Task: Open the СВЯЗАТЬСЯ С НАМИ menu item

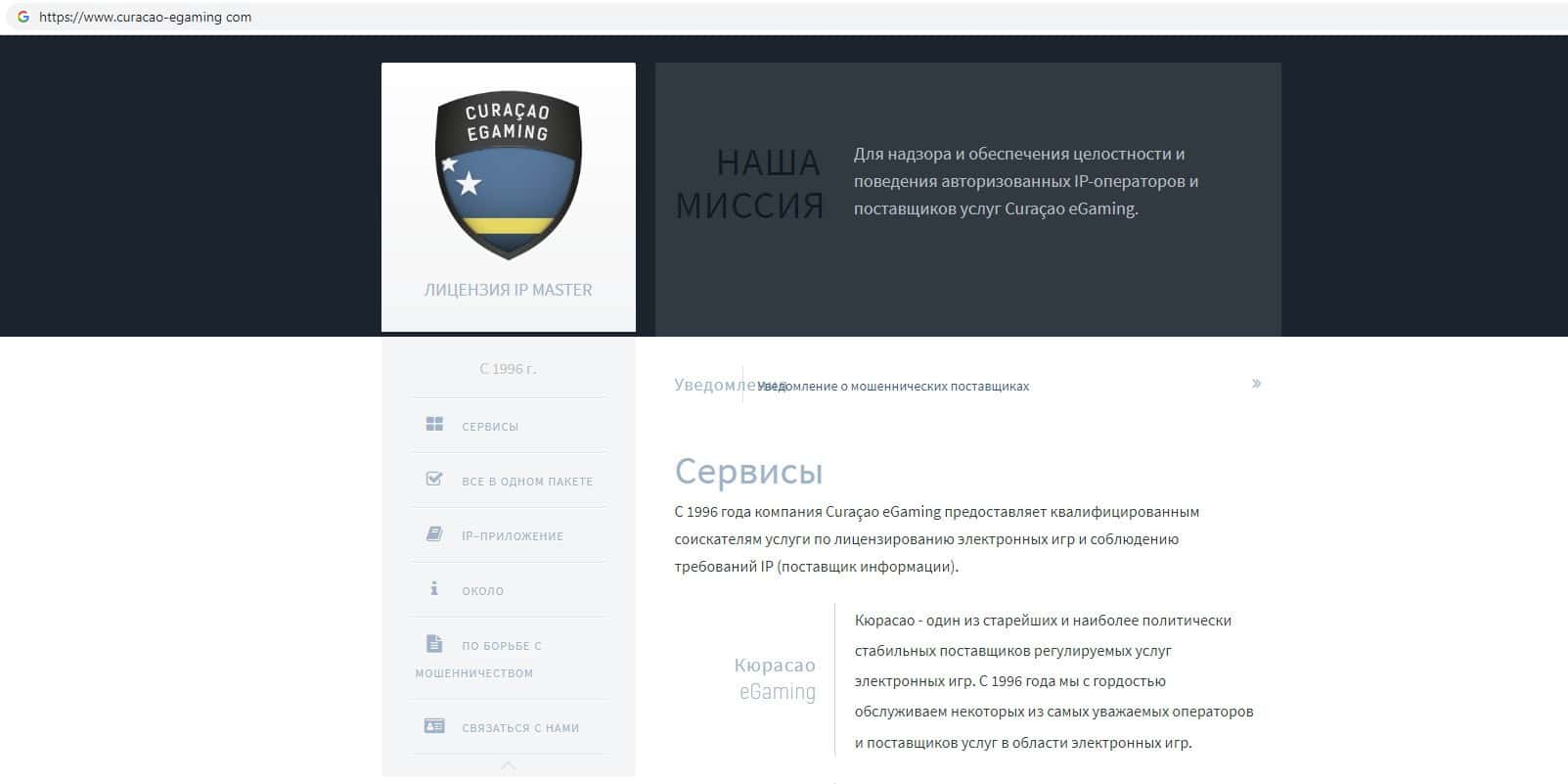Action: coord(520,728)
